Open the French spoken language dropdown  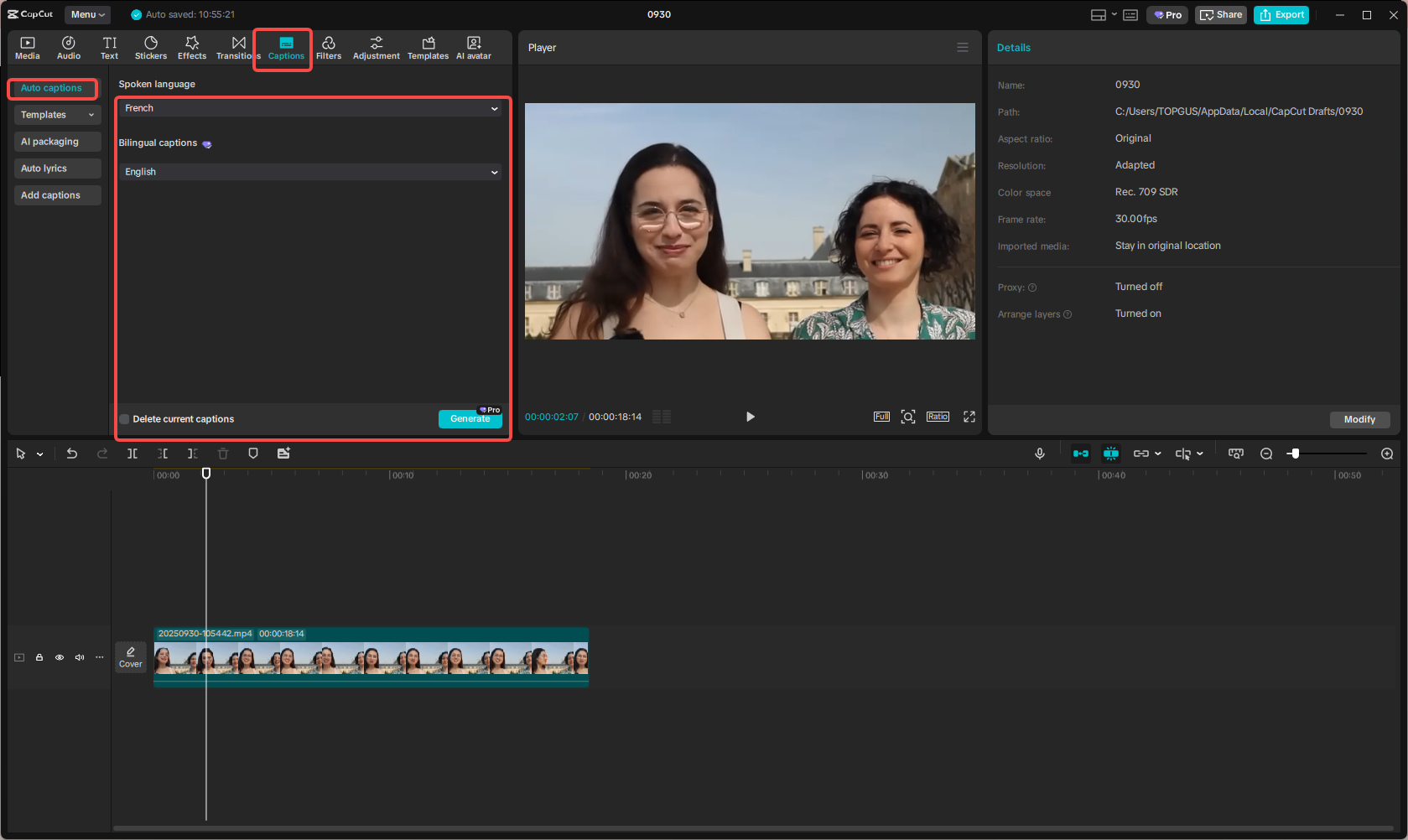click(x=310, y=108)
